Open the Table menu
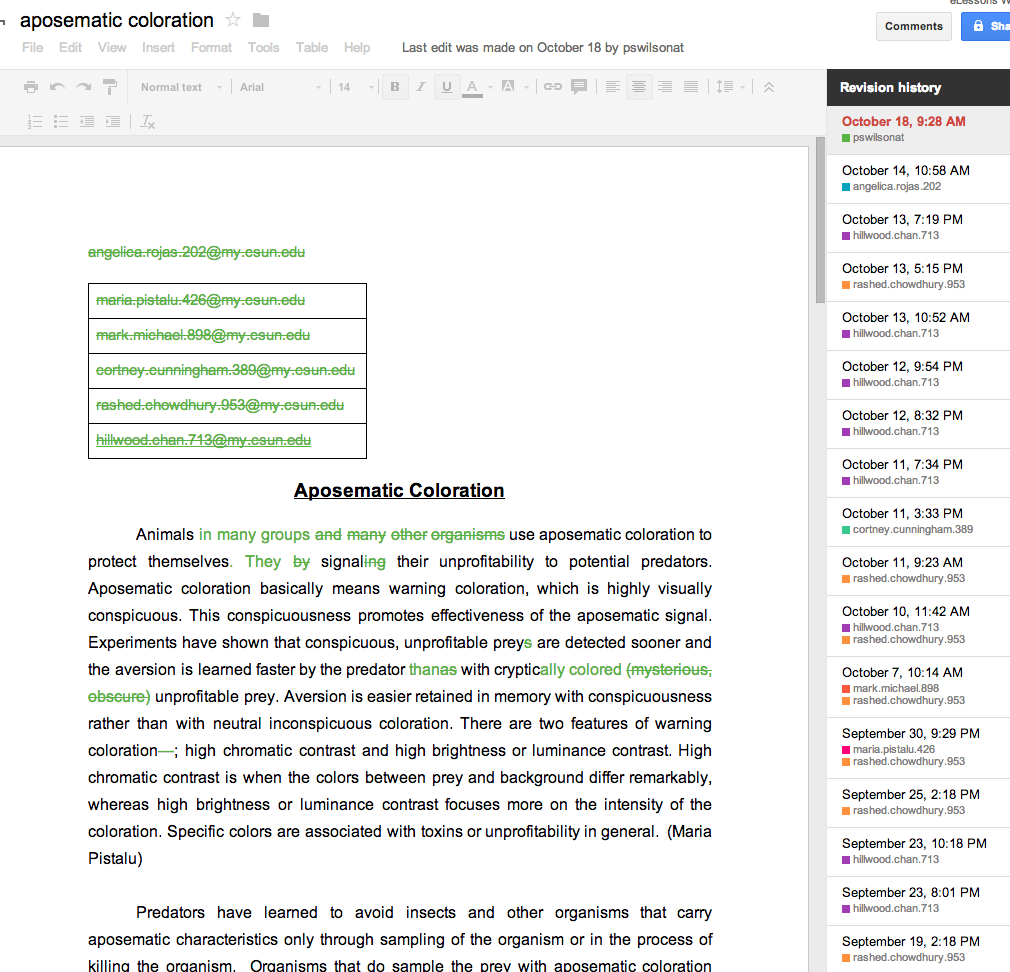 [x=312, y=48]
